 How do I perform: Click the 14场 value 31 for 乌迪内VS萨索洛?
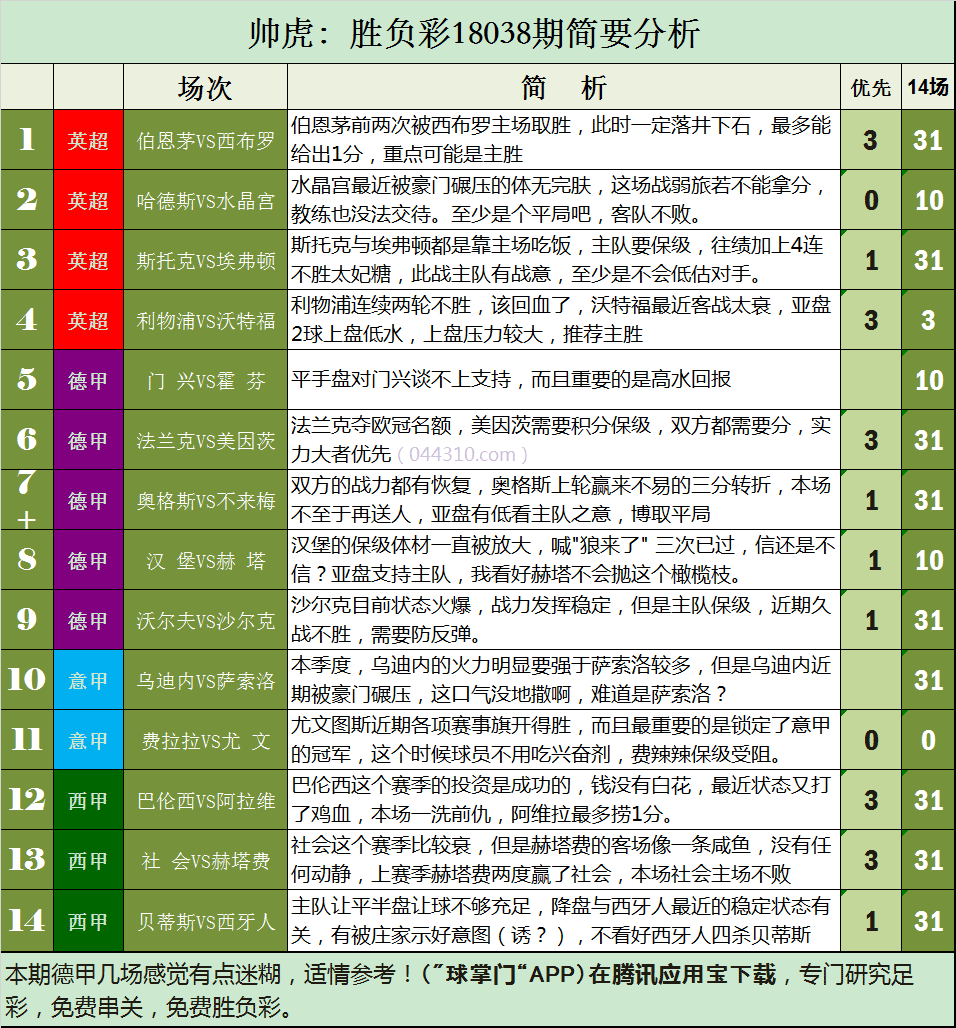[x=928, y=680]
